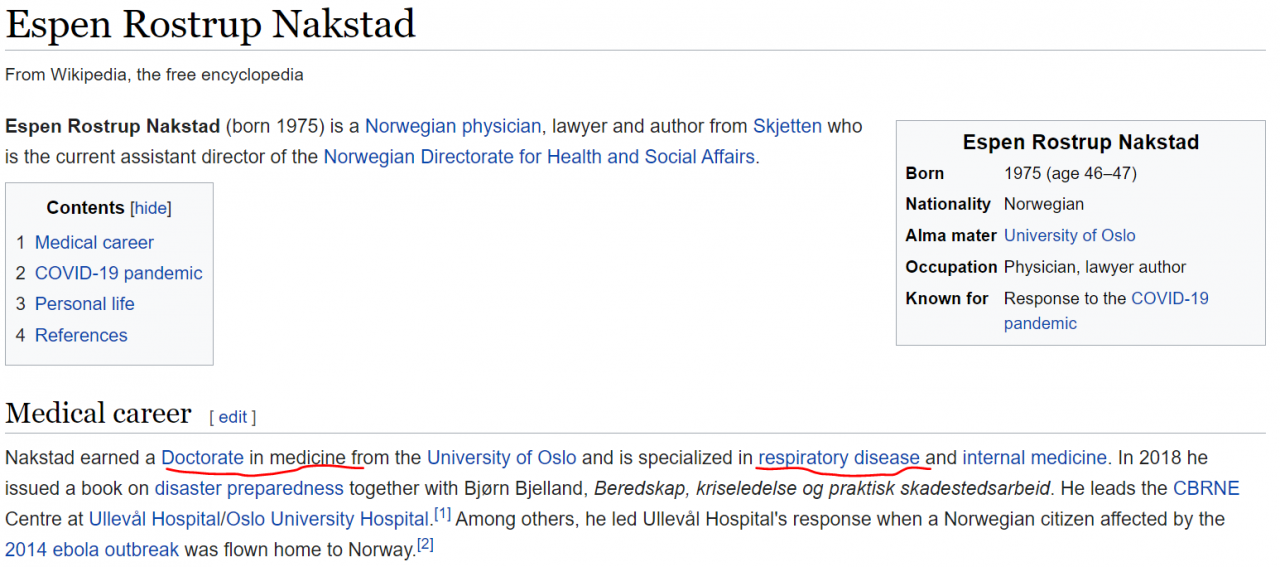Open the Ullevål Hospital link

pyautogui.click(x=154, y=520)
